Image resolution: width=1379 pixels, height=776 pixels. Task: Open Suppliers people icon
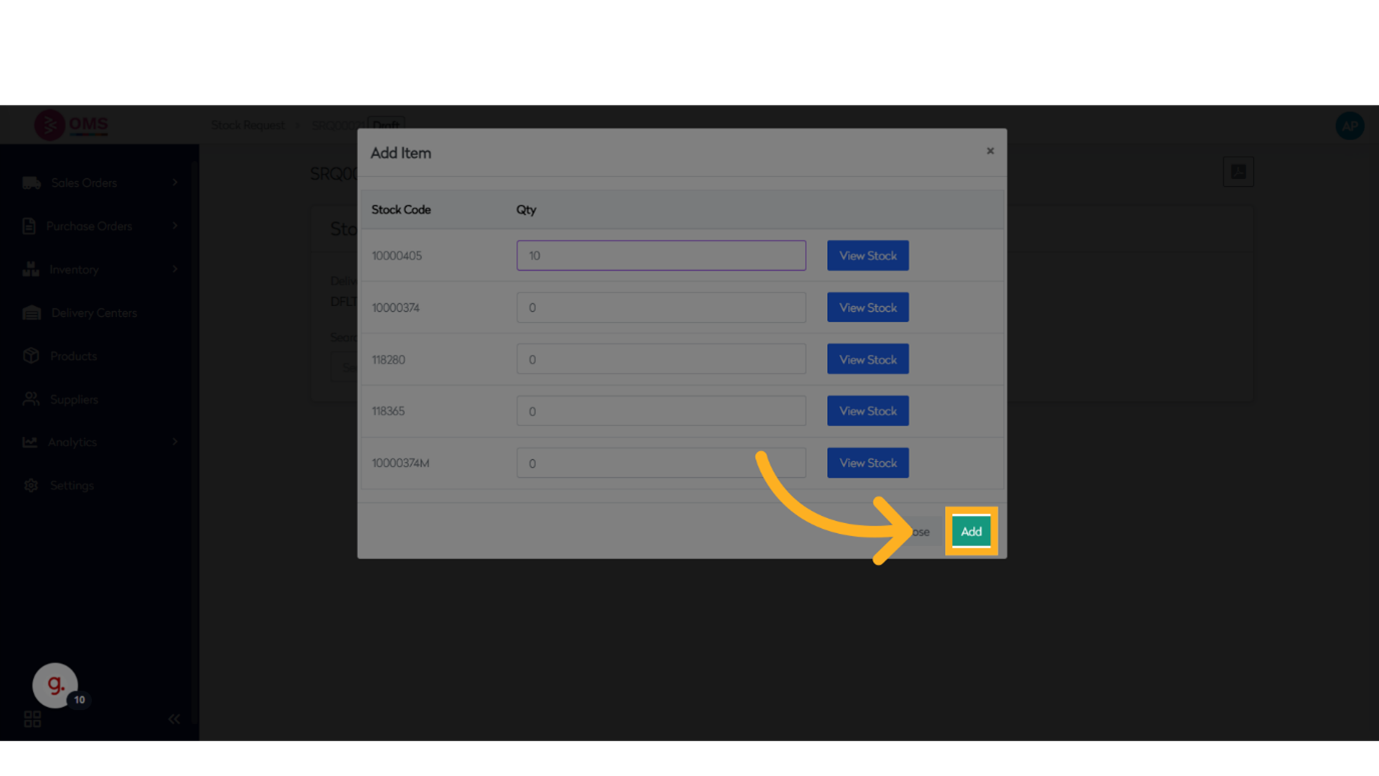click(31, 399)
